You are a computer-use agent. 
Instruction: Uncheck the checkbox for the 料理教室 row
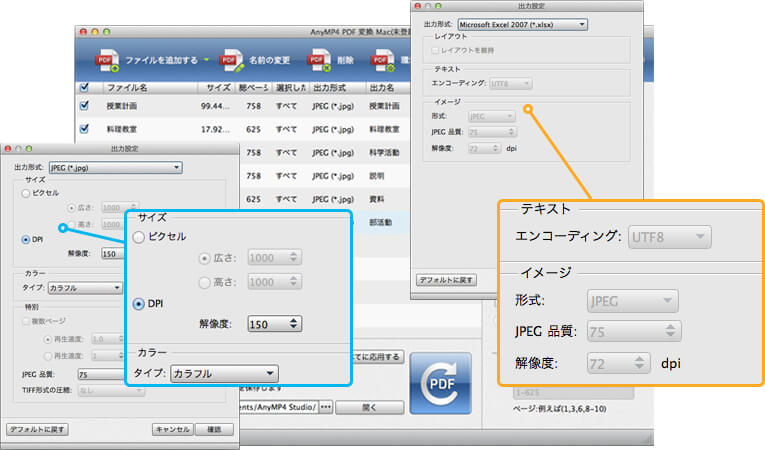(84, 129)
